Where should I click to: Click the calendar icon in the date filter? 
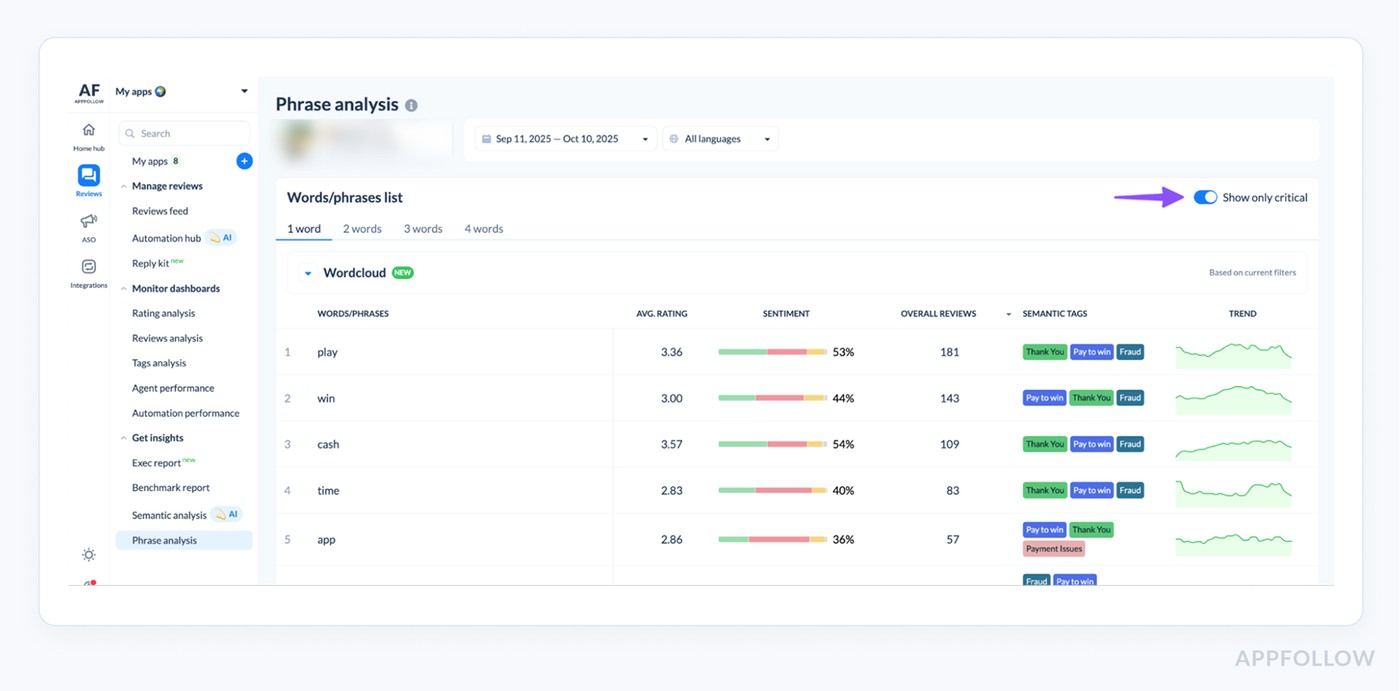(x=486, y=138)
